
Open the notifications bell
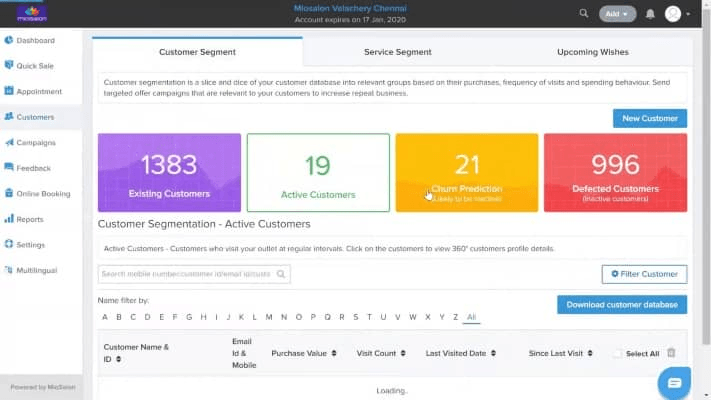coord(650,14)
